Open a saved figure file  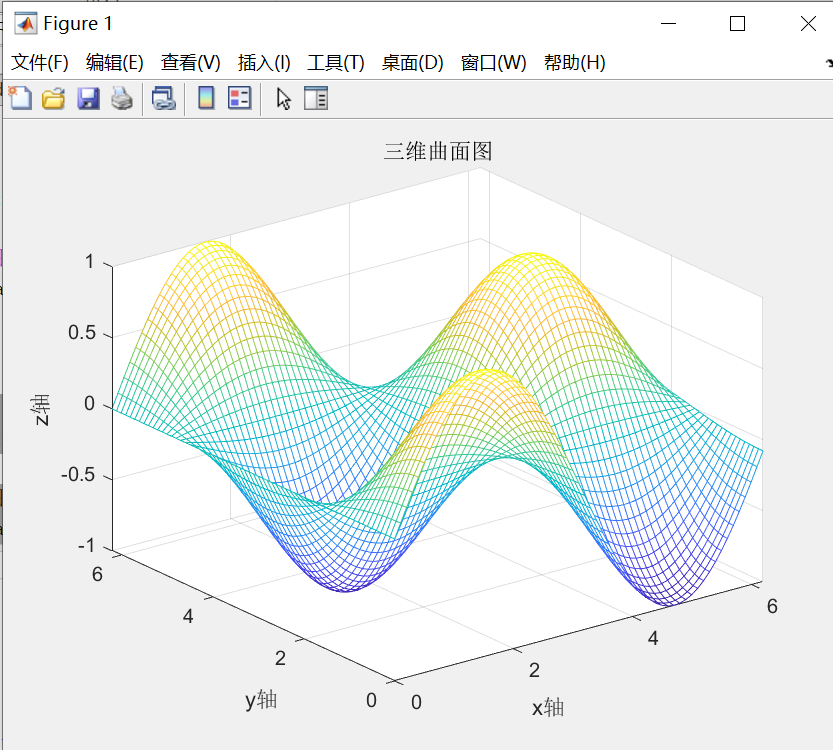[52, 98]
